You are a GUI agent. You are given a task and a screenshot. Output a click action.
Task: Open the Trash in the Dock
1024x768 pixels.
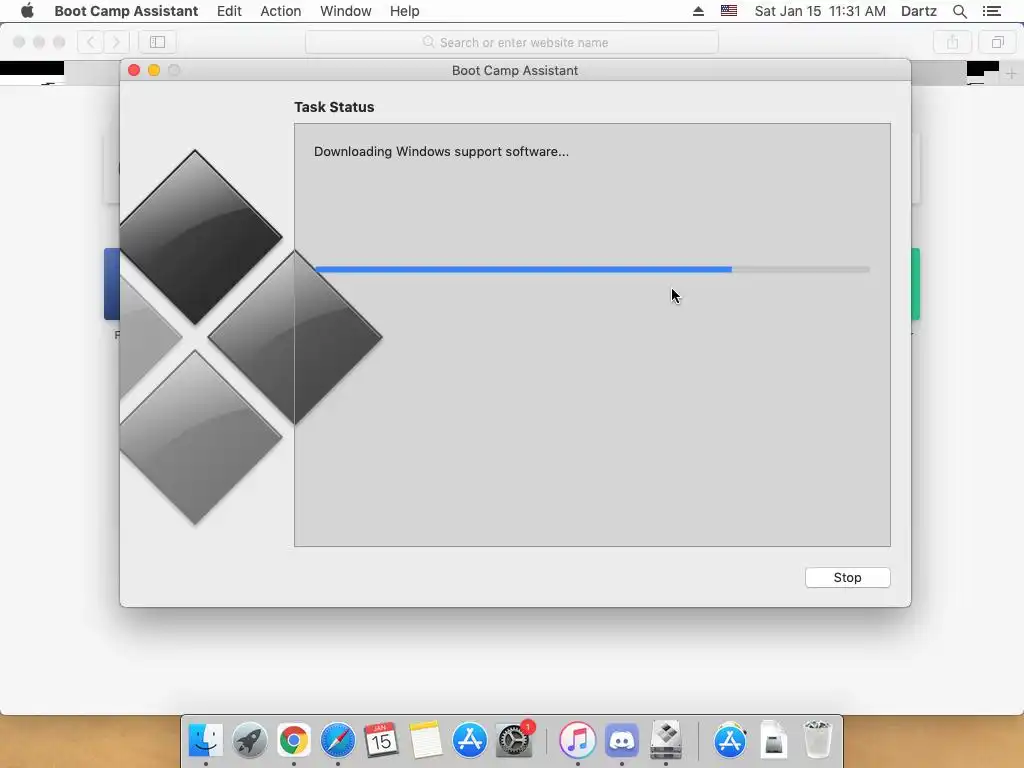(x=817, y=740)
